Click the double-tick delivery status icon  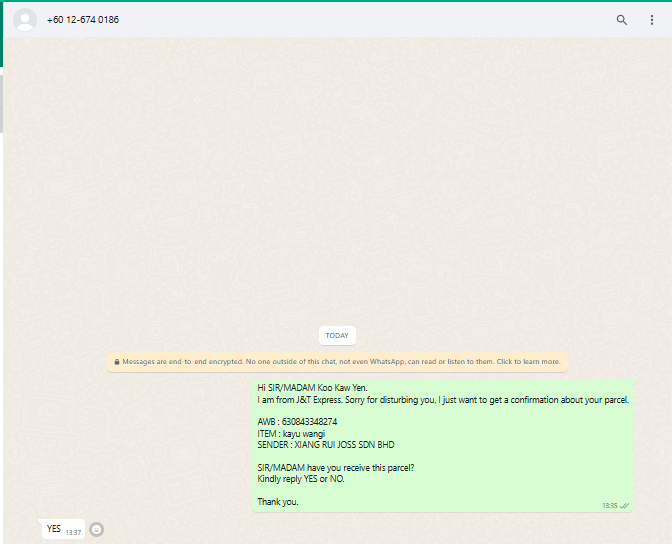click(x=625, y=506)
